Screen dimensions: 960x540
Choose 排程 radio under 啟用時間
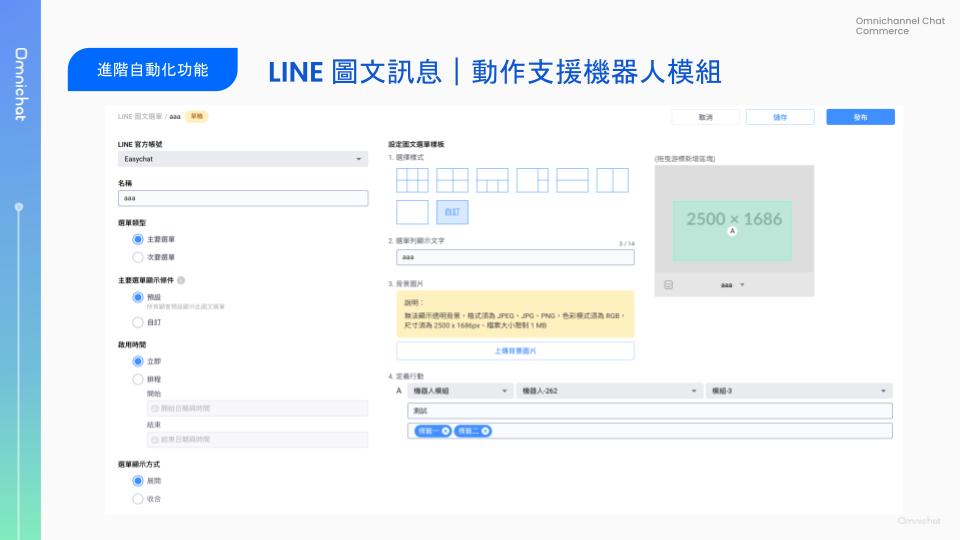point(138,379)
